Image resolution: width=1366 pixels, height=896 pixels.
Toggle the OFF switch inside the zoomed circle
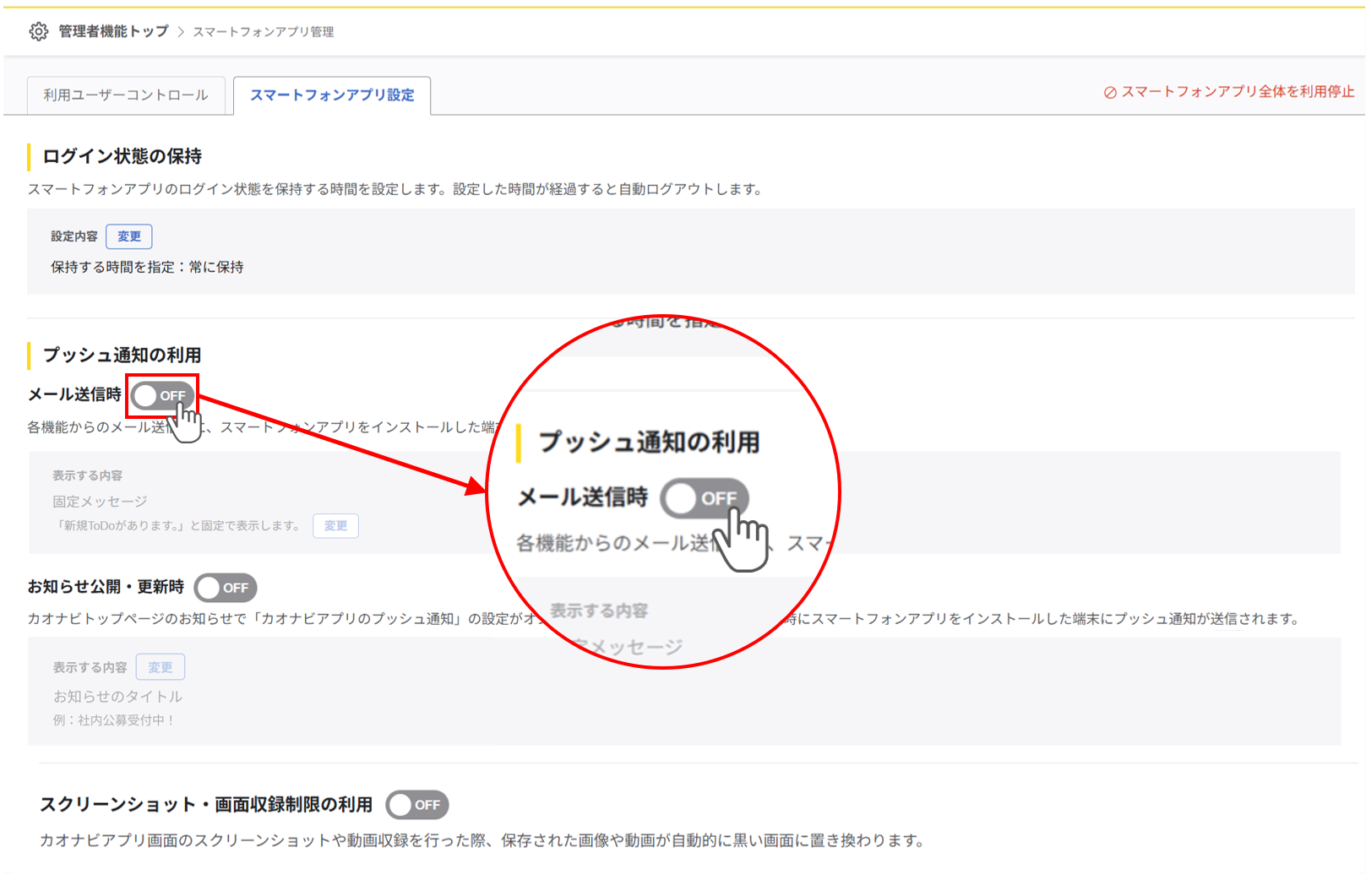pyautogui.click(x=706, y=499)
